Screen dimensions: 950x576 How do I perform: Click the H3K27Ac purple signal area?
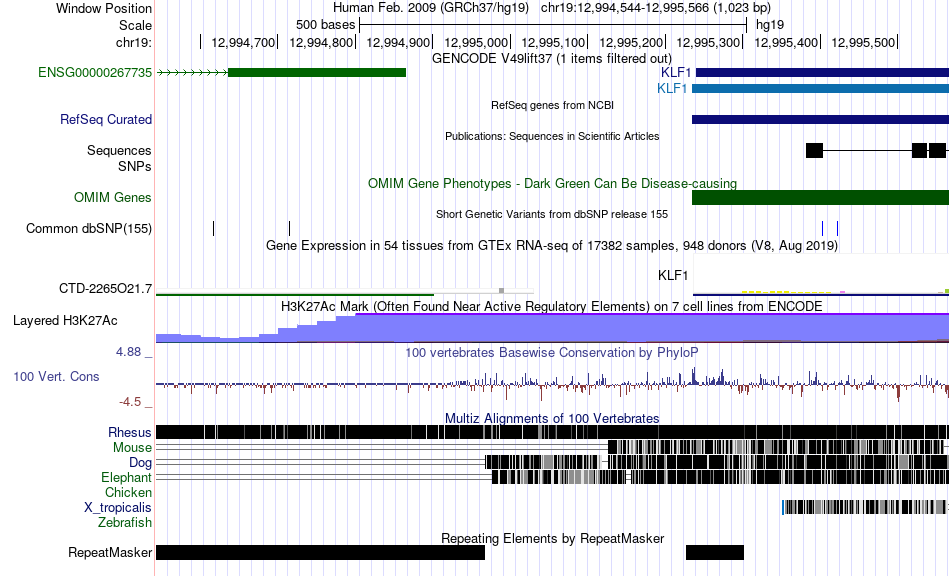pos(552,328)
